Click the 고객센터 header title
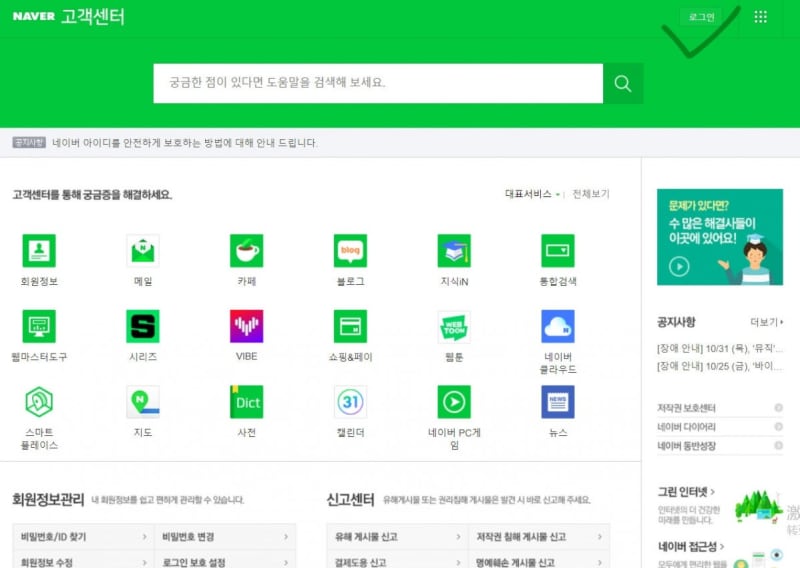800x568 pixels. click(93, 16)
